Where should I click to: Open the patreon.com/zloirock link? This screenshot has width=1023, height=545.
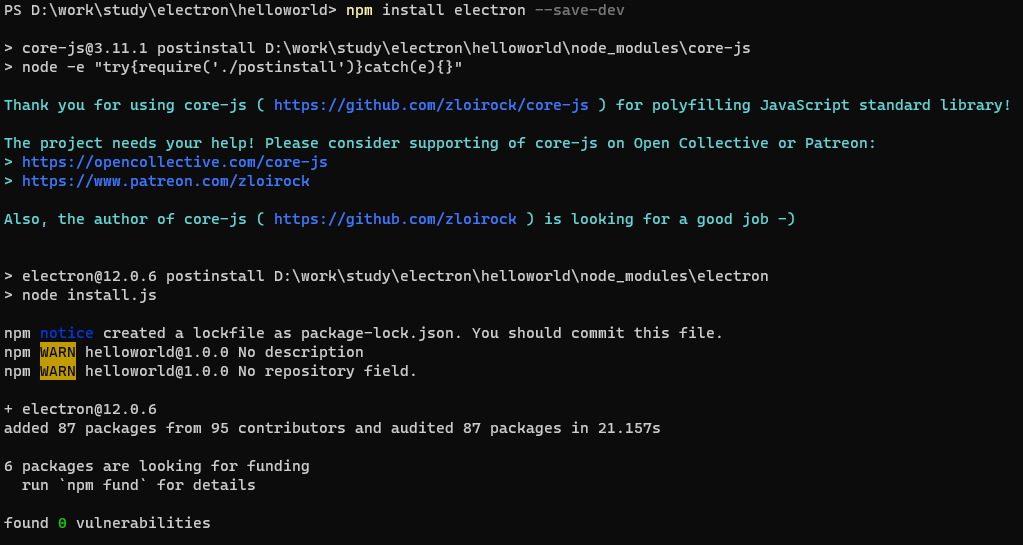[x=166, y=181]
